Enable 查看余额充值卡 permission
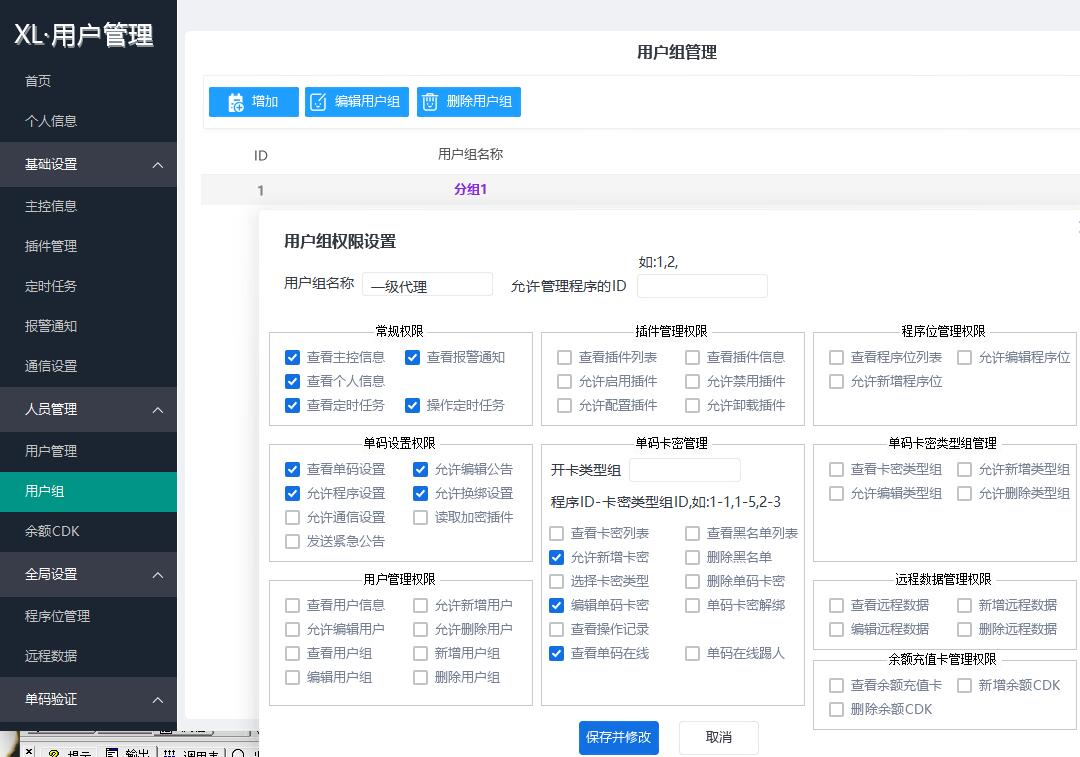 (836, 685)
